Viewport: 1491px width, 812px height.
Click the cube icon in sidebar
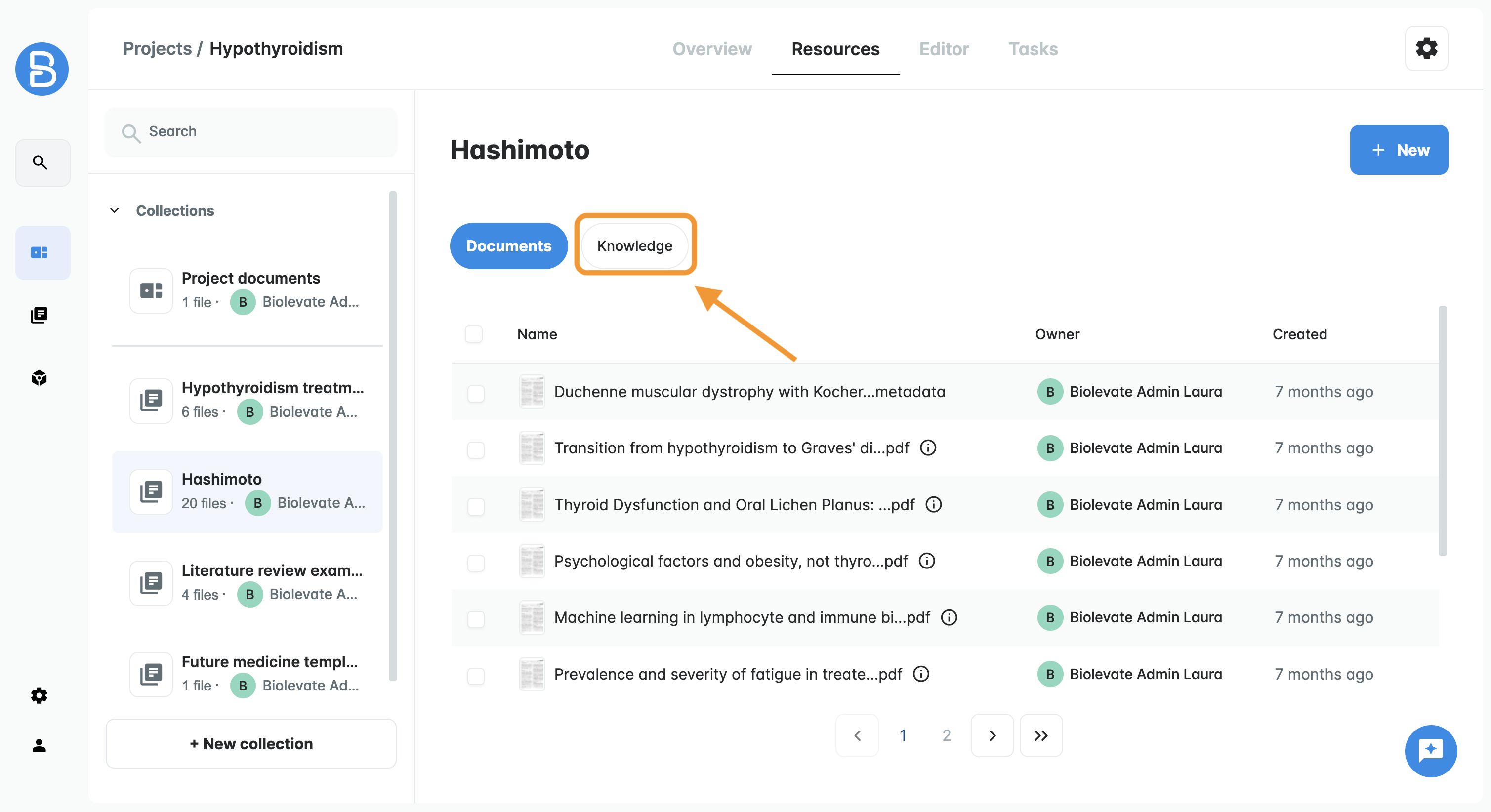[x=40, y=378]
